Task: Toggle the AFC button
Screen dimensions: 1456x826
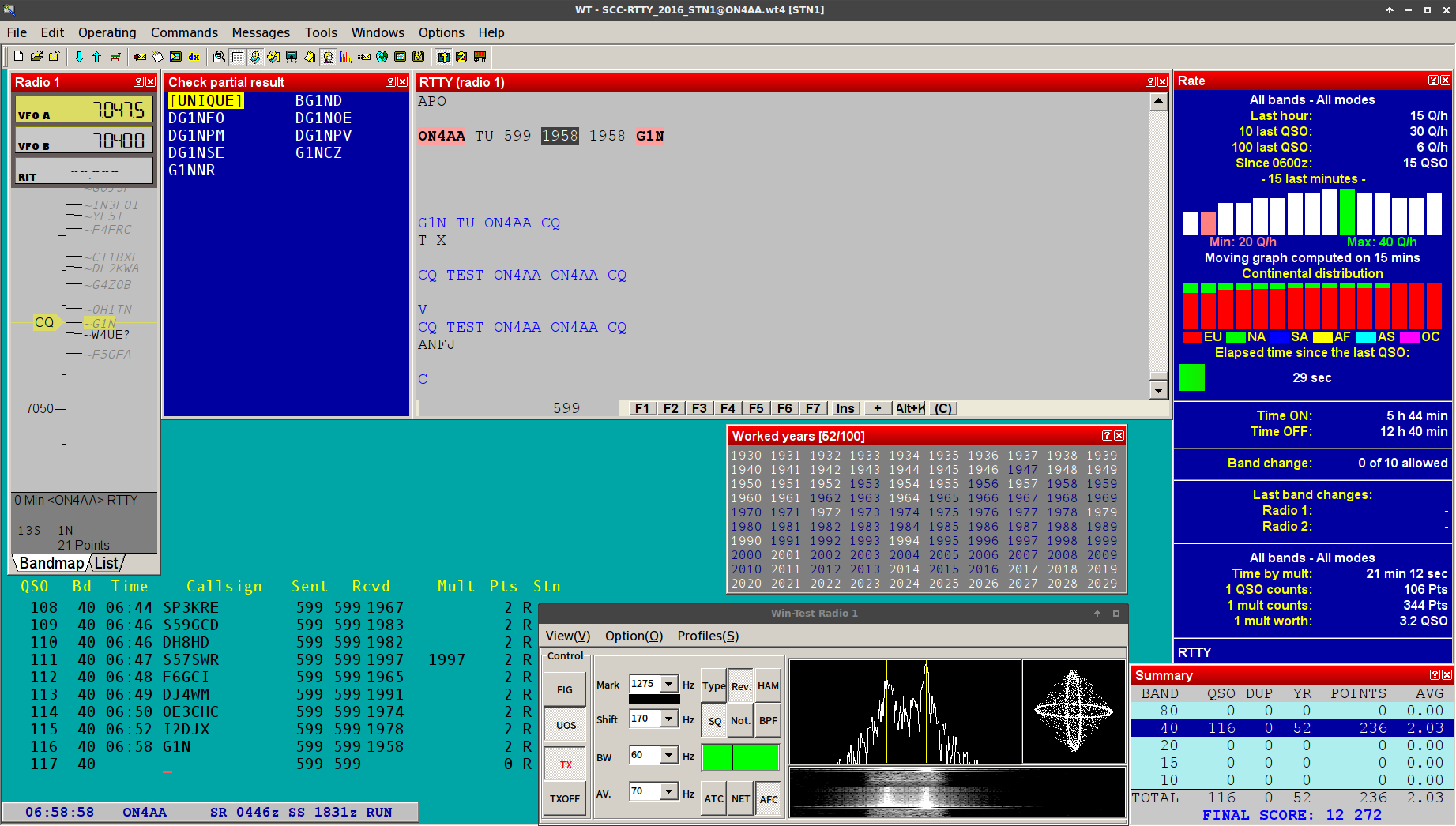Action: click(768, 798)
